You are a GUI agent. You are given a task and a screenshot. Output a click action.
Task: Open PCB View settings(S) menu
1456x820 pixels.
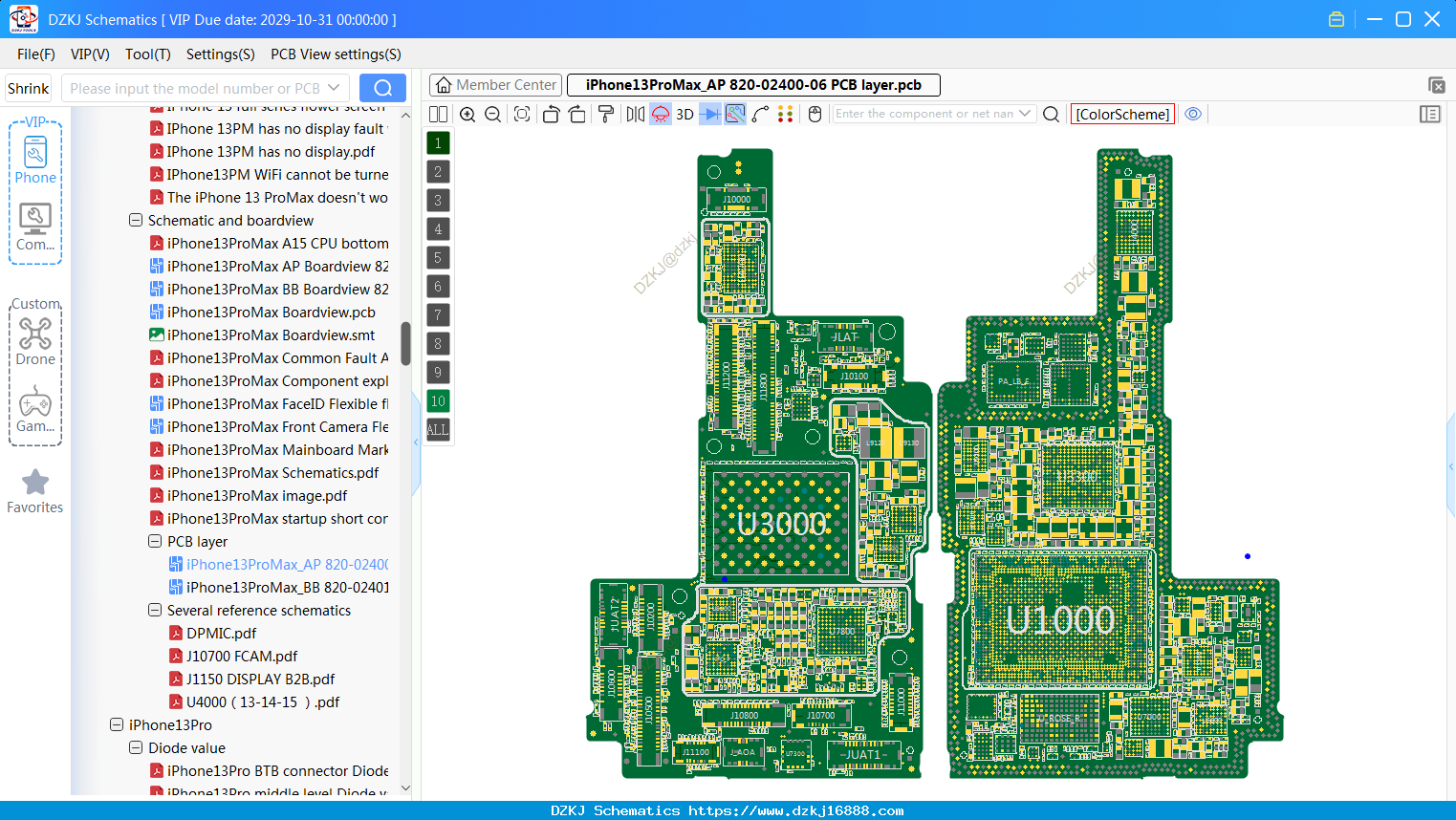point(336,54)
